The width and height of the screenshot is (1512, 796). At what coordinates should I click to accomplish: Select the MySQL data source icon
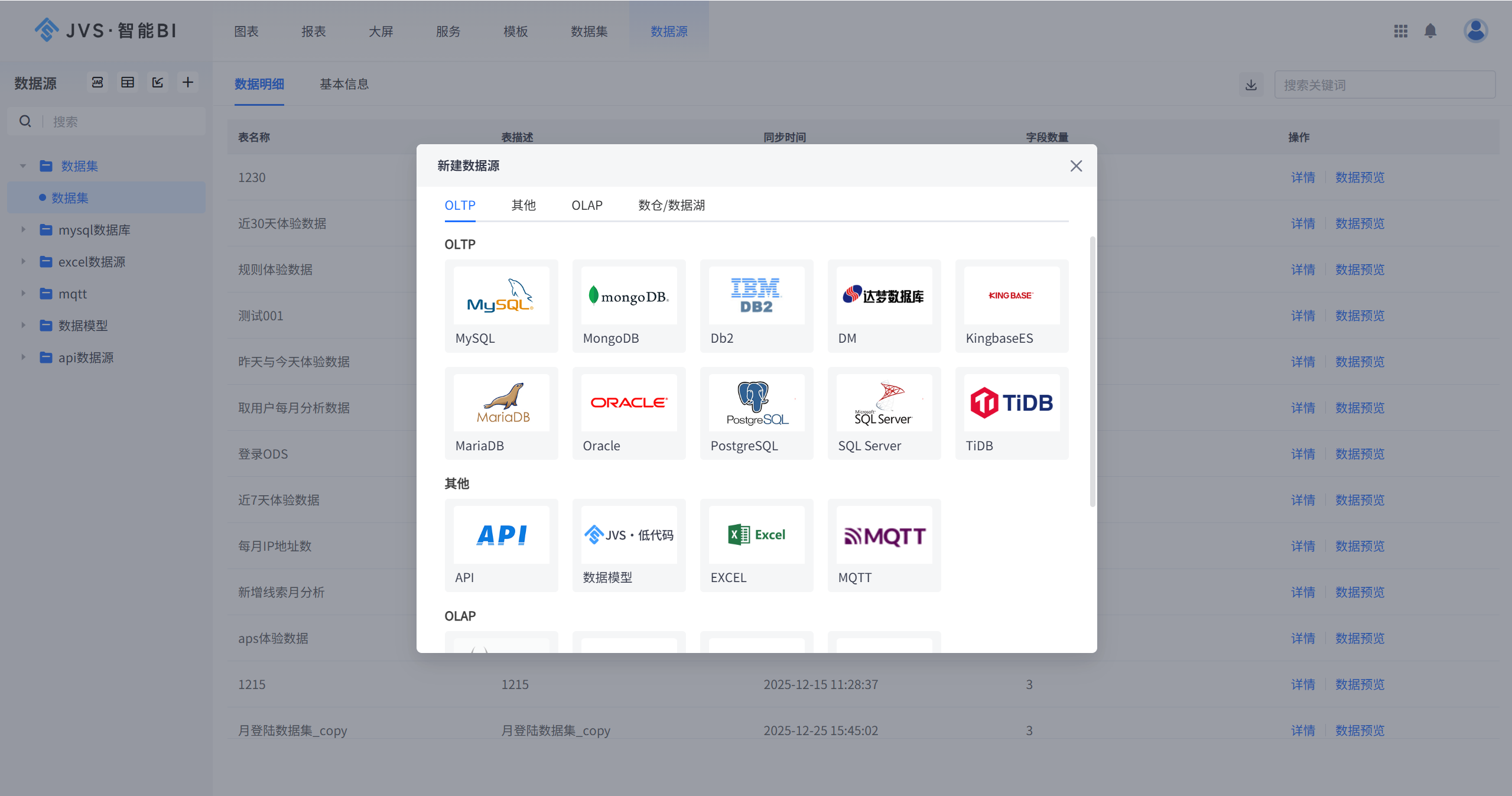coord(501,295)
